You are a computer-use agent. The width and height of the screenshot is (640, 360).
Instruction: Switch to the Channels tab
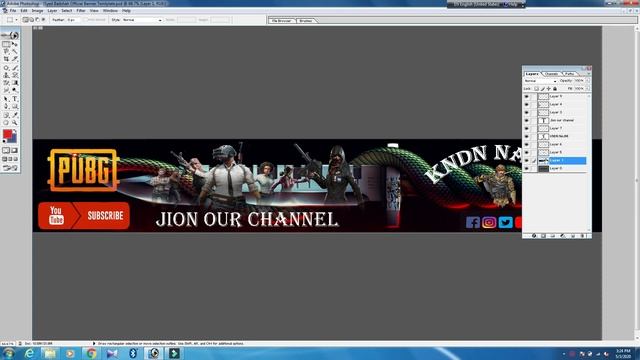point(551,74)
